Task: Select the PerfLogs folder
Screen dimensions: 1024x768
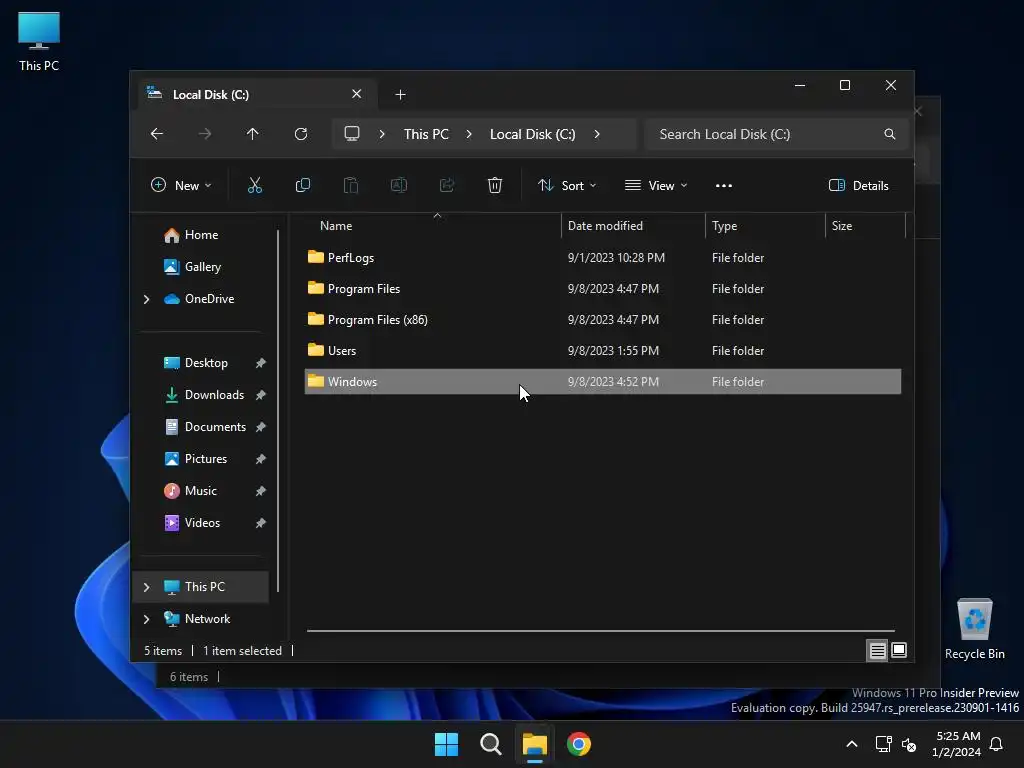Action: [x=603, y=258]
